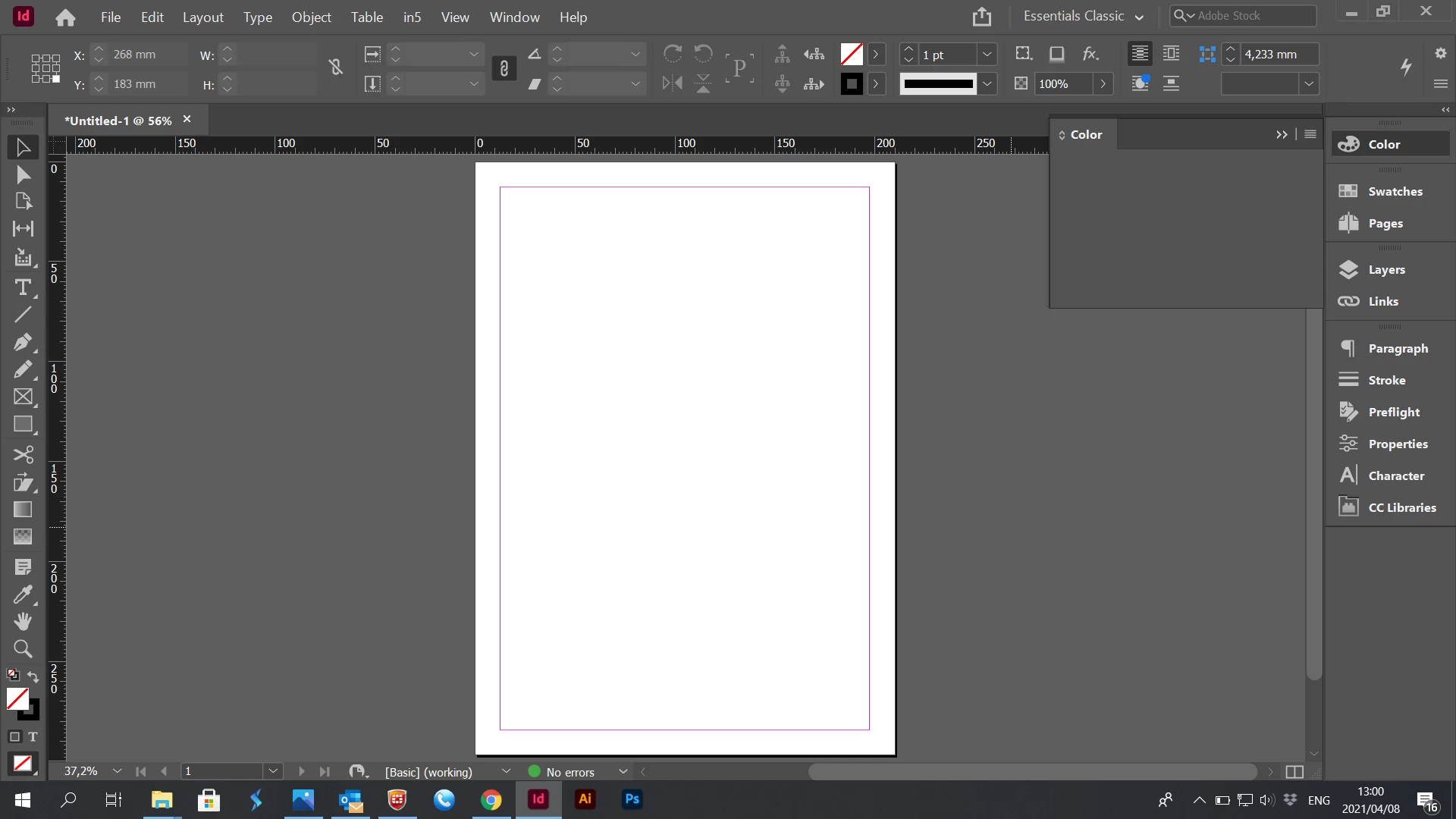Open effects fx button in control bar
The height and width of the screenshot is (819, 1456).
click(1090, 54)
